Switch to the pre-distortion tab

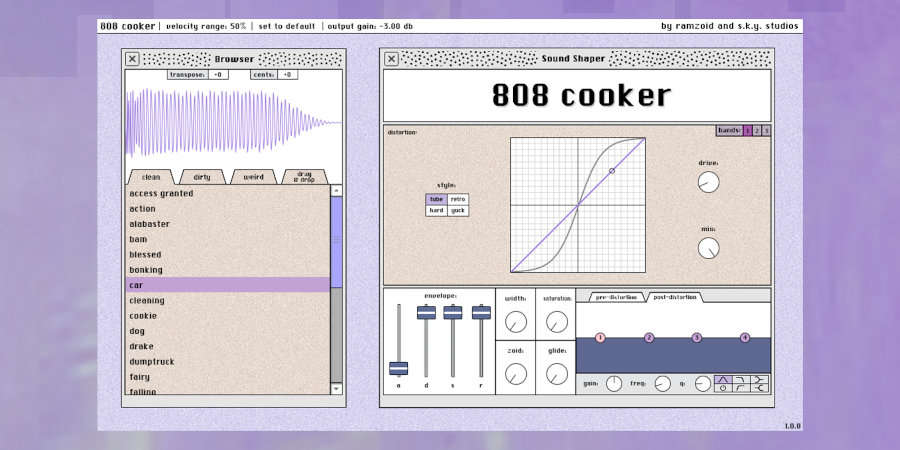pyautogui.click(x=615, y=297)
